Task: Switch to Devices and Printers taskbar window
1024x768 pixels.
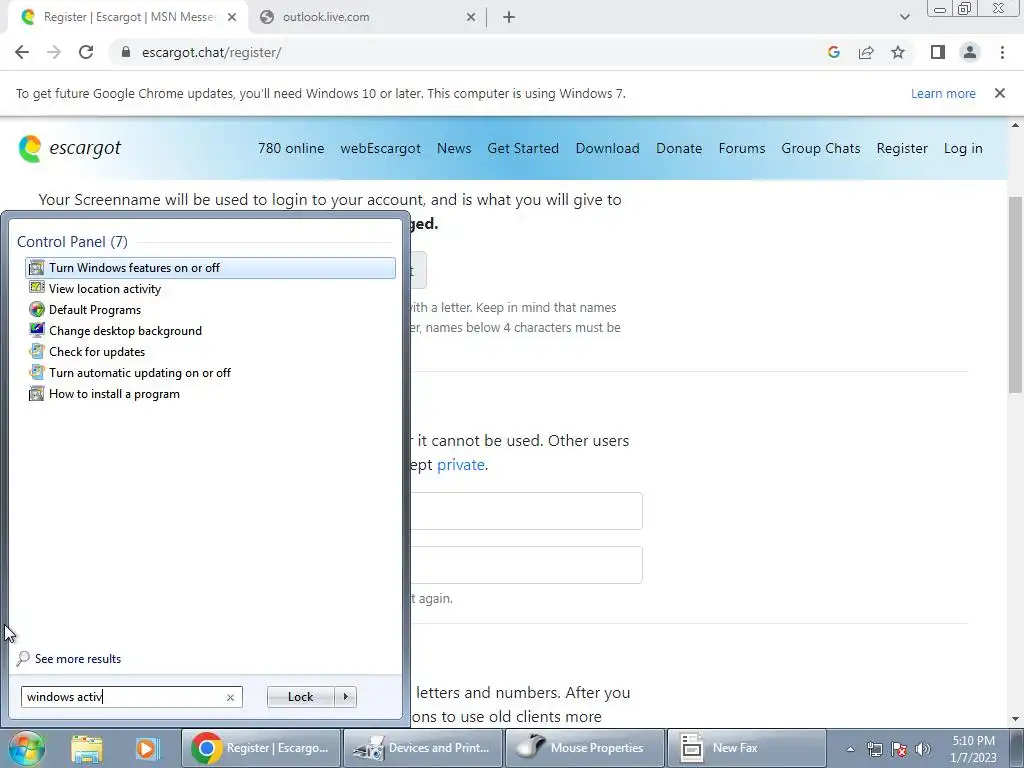Action: click(423, 748)
